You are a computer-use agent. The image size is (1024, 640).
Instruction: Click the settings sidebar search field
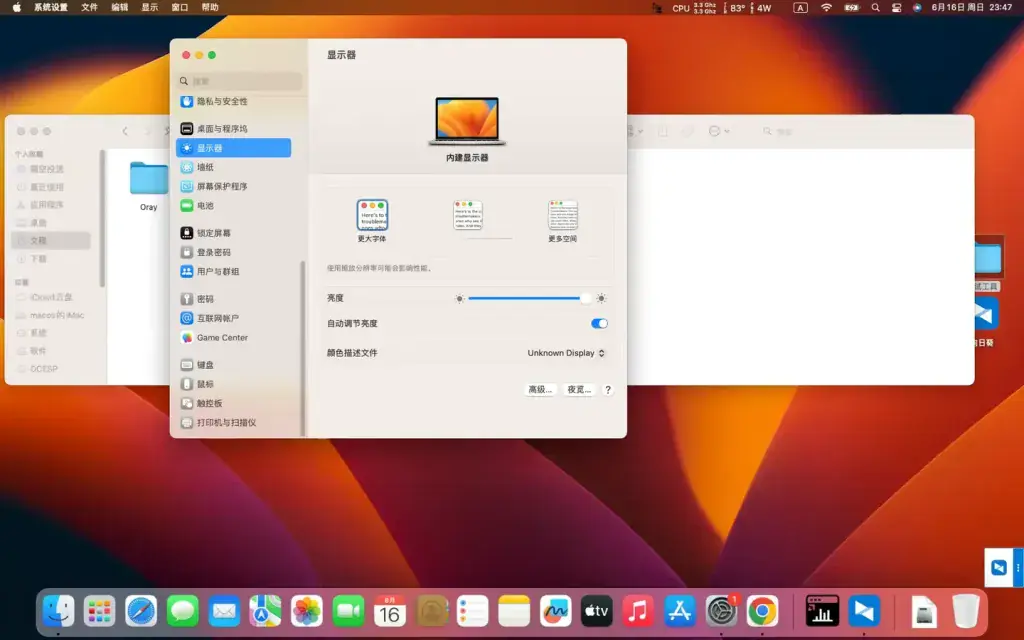[240, 81]
